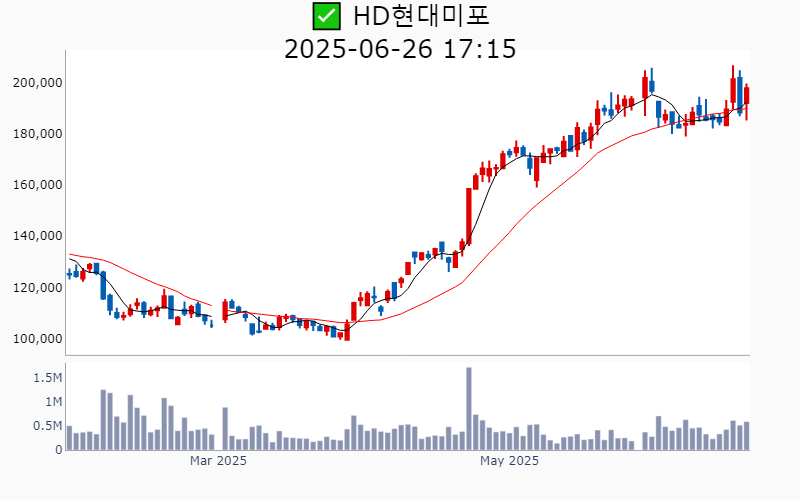Click the 200,000 price axis label

(x=37, y=83)
